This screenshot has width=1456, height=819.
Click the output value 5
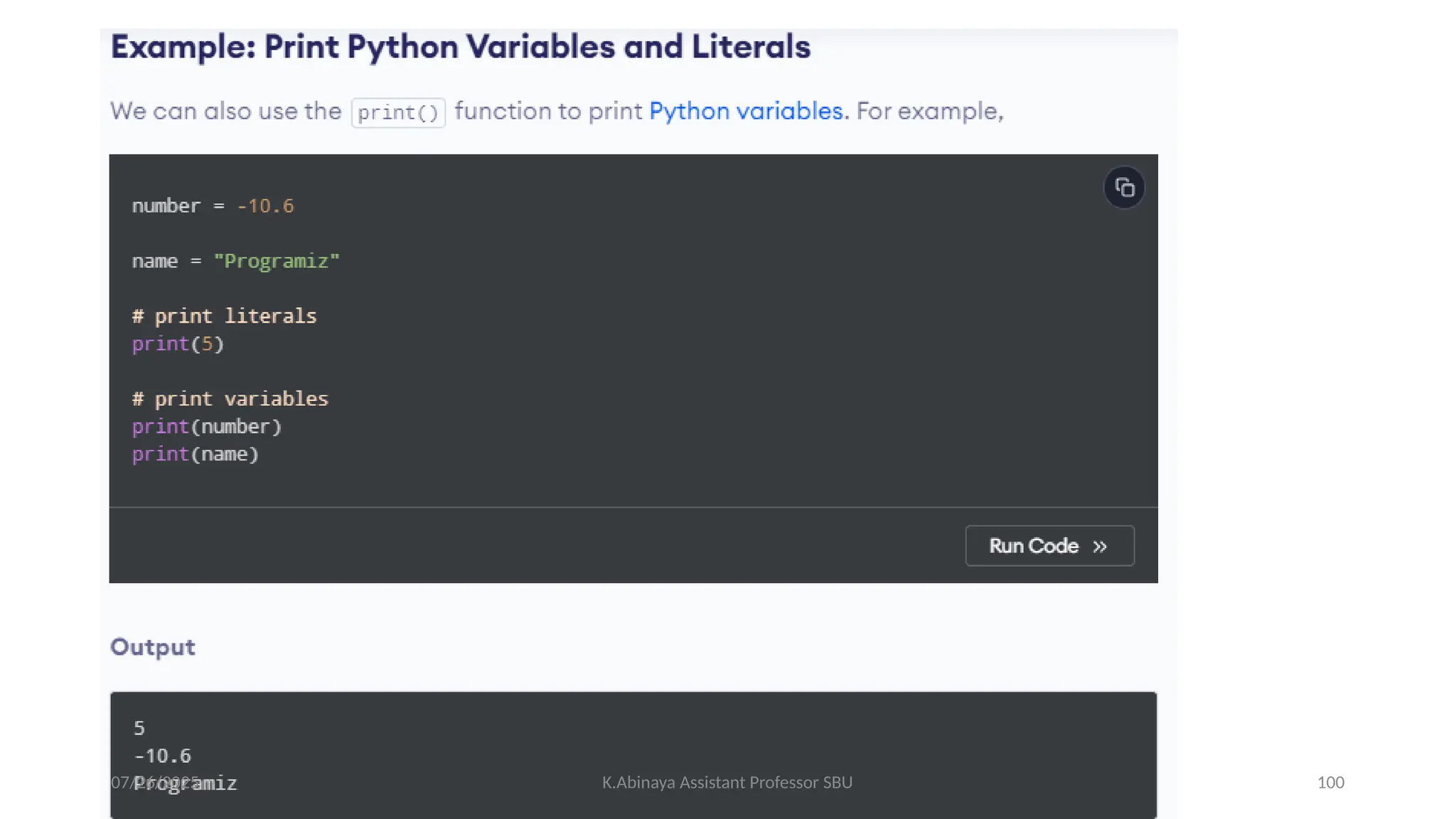click(x=139, y=728)
